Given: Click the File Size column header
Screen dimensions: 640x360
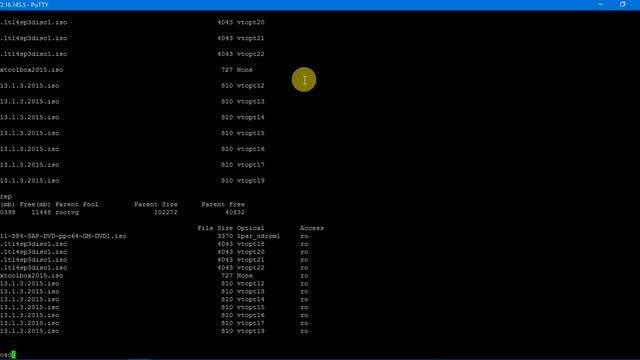Looking at the screenshot, I should click(215, 228).
